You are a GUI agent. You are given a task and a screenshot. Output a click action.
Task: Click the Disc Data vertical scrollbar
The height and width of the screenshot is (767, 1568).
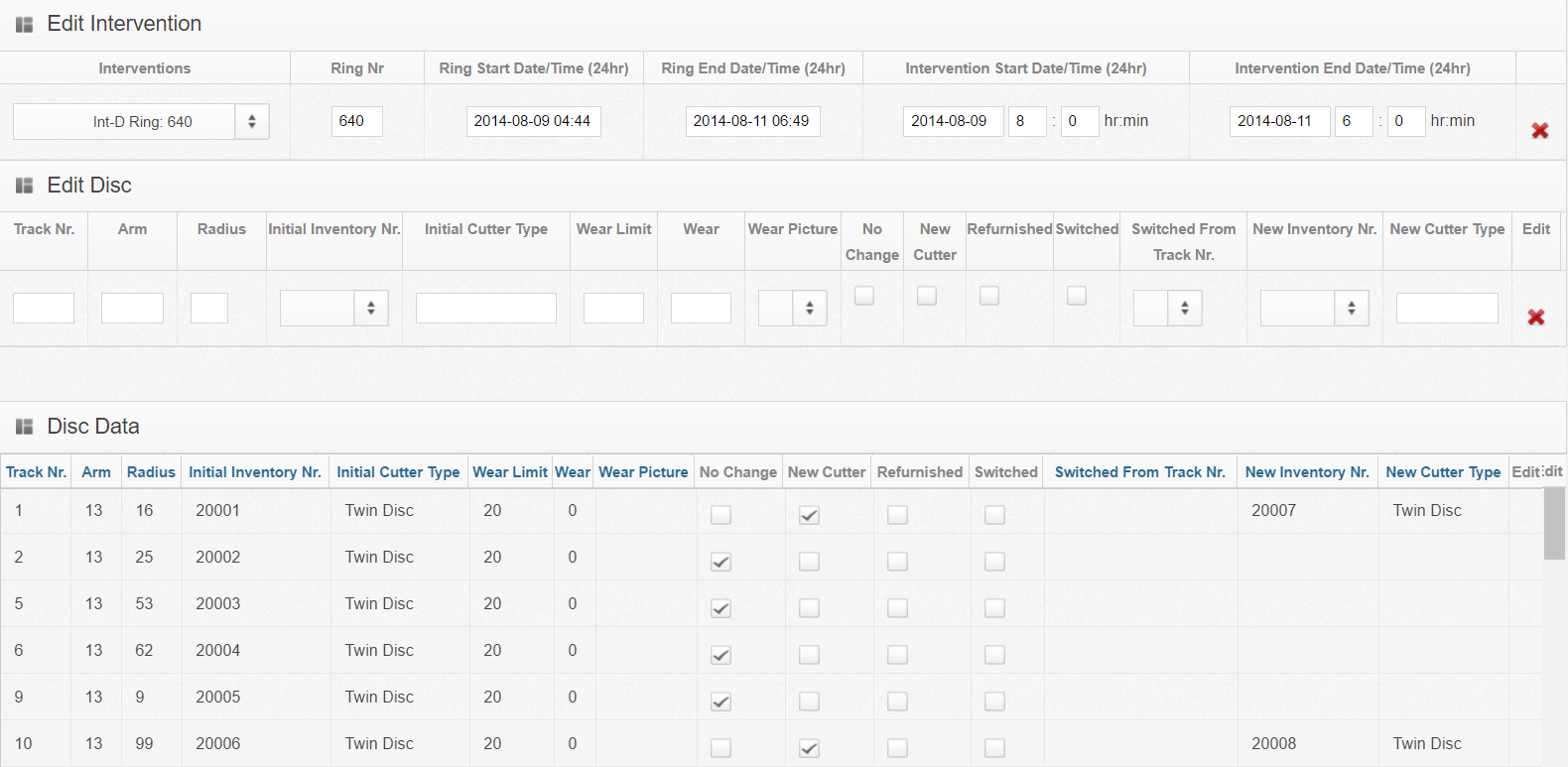(1554, 524)
